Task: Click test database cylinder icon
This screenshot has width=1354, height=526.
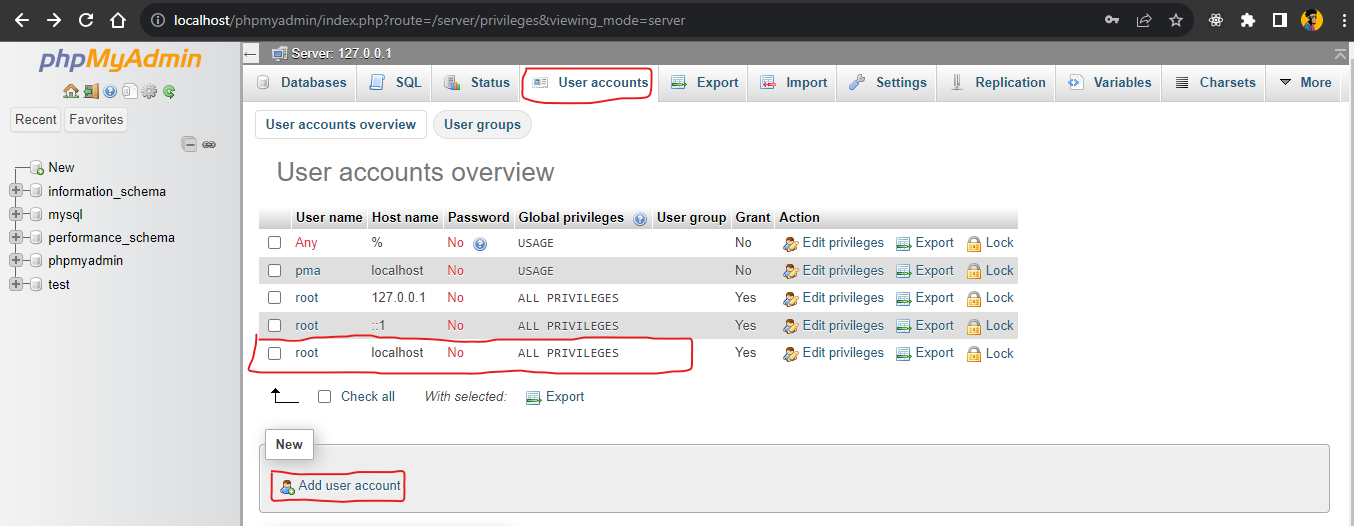Action: pos(36,284)
